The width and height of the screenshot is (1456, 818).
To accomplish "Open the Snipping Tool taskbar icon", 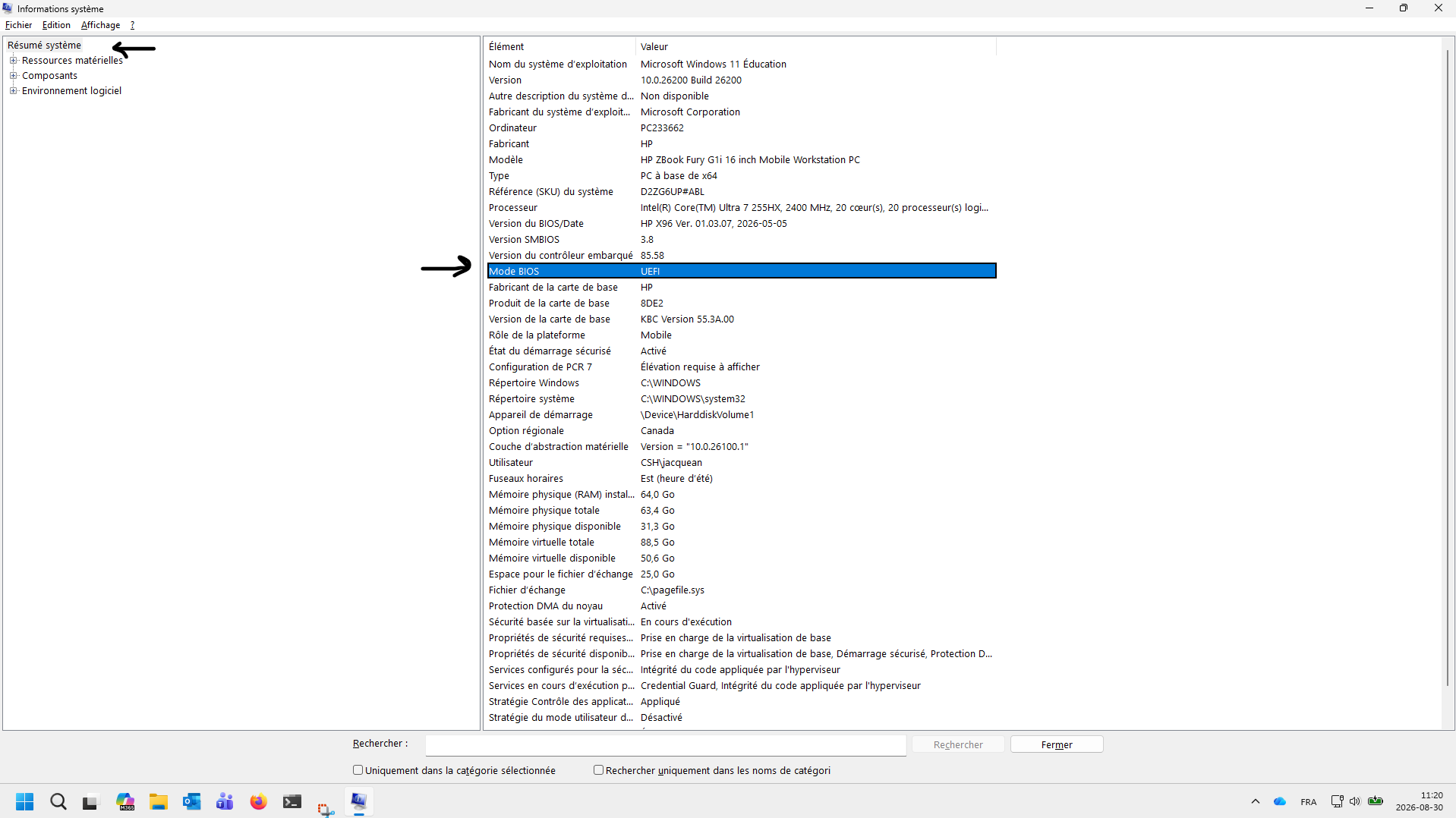I will (326, 809).
